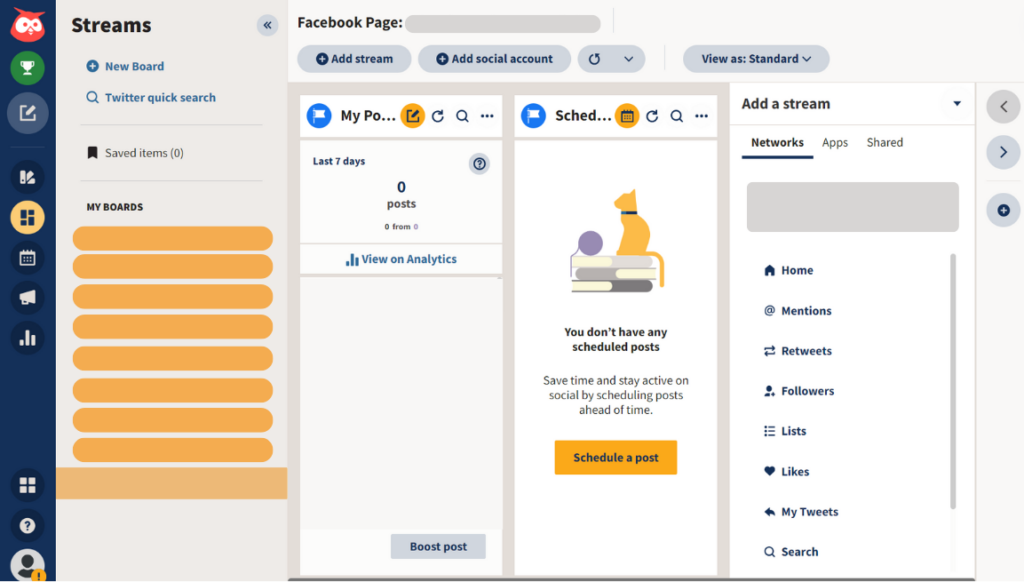
Task: Open the Advertise megaphone icon
Action: click(x=27, y=297)
